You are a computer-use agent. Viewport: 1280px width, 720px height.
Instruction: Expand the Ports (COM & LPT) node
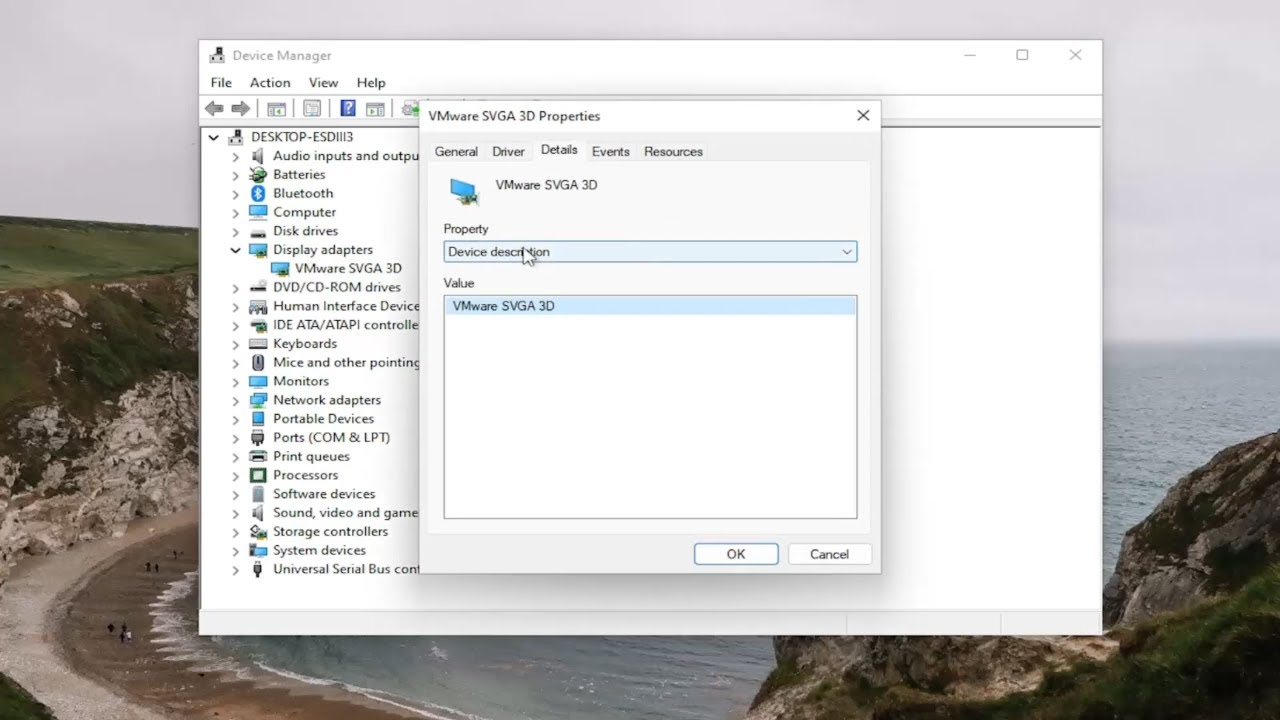click(235, 438)
